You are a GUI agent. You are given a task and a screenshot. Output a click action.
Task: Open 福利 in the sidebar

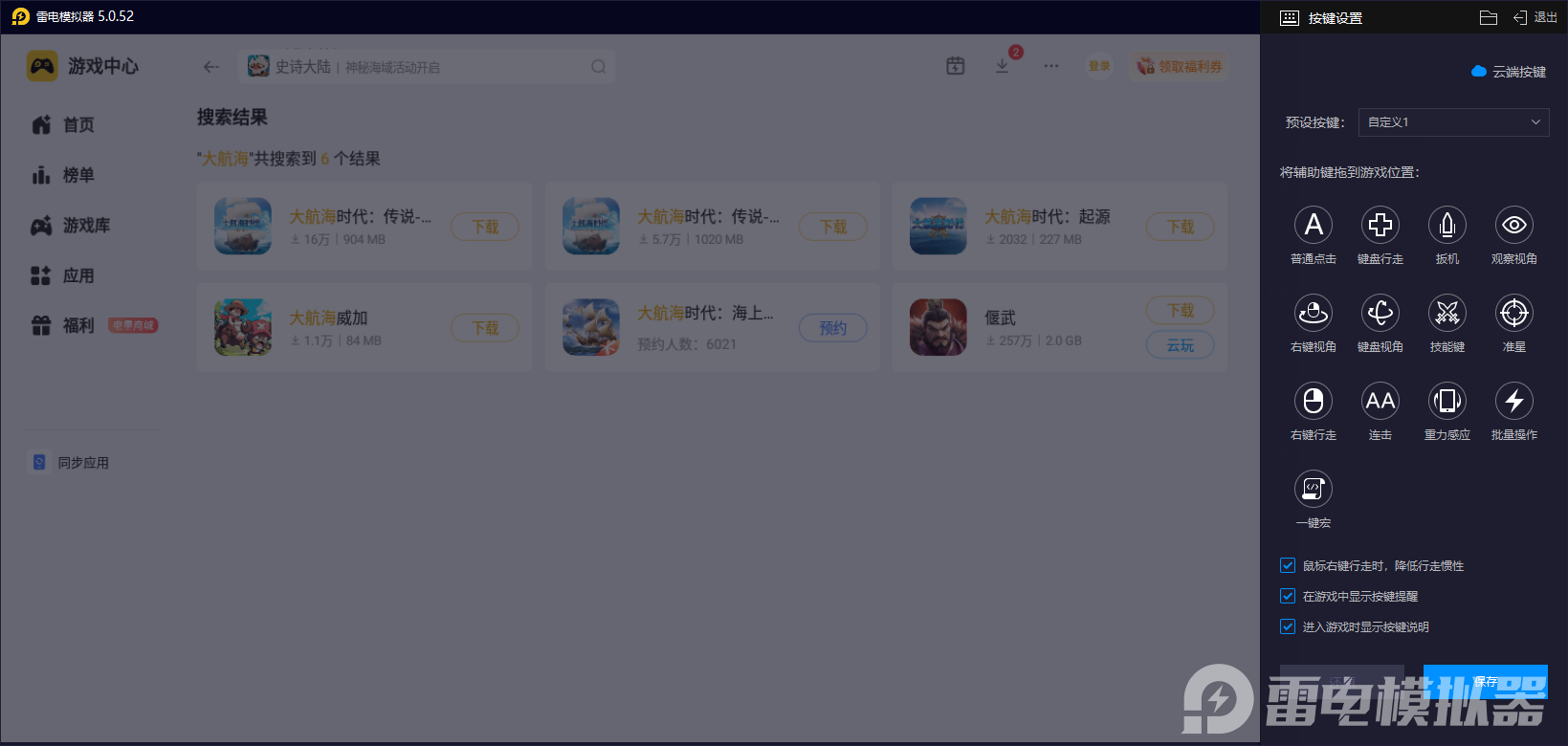coord(63,326)
